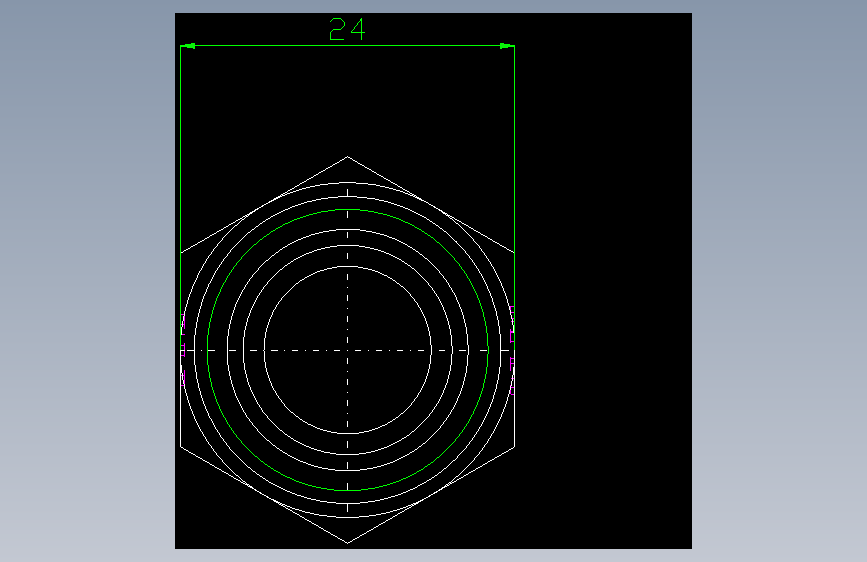This screenshot has height=562, width=867.
Task: Click the dimension value 24
Action: tap(347, 29)
